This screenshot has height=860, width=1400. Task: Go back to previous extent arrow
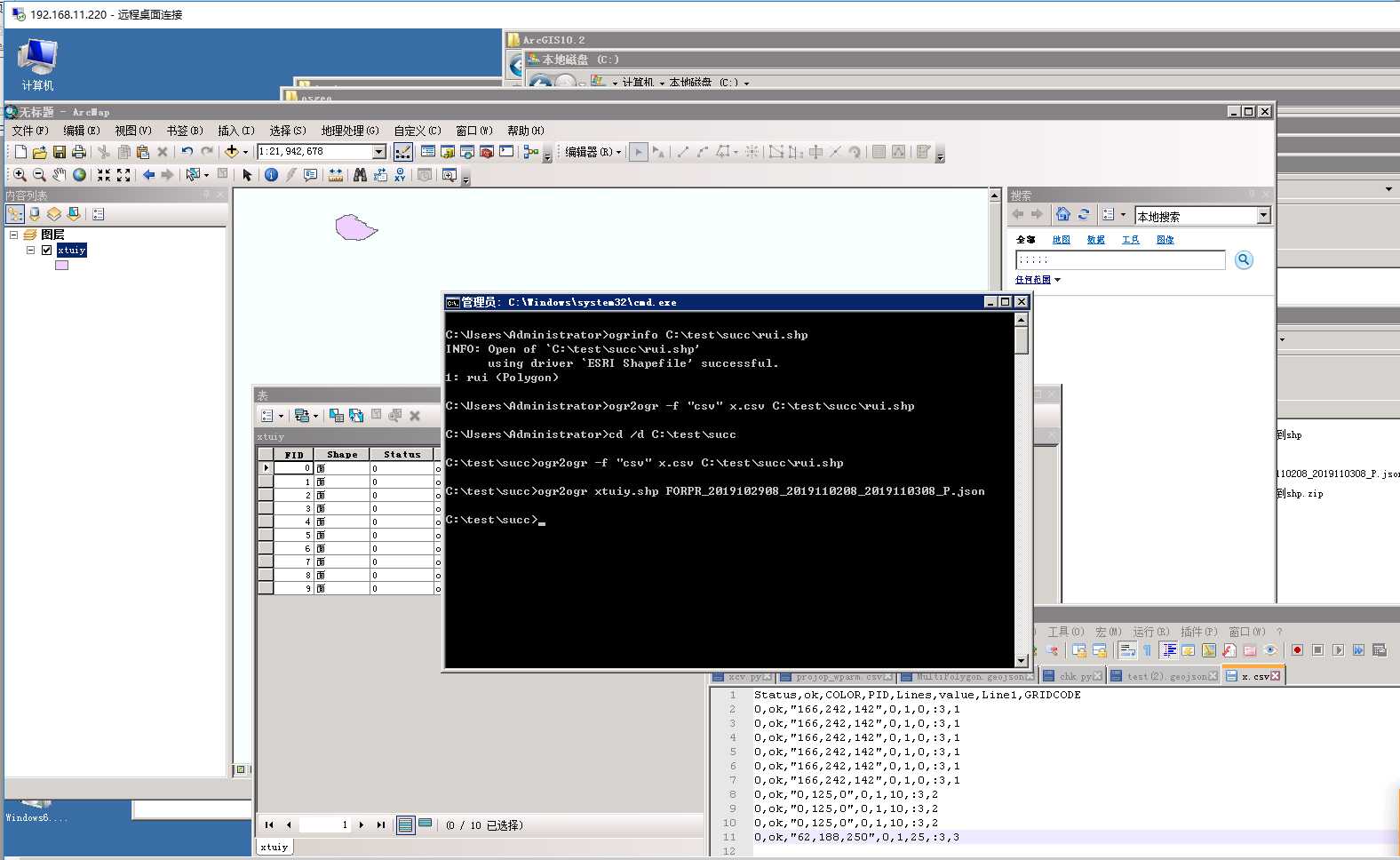148,175
